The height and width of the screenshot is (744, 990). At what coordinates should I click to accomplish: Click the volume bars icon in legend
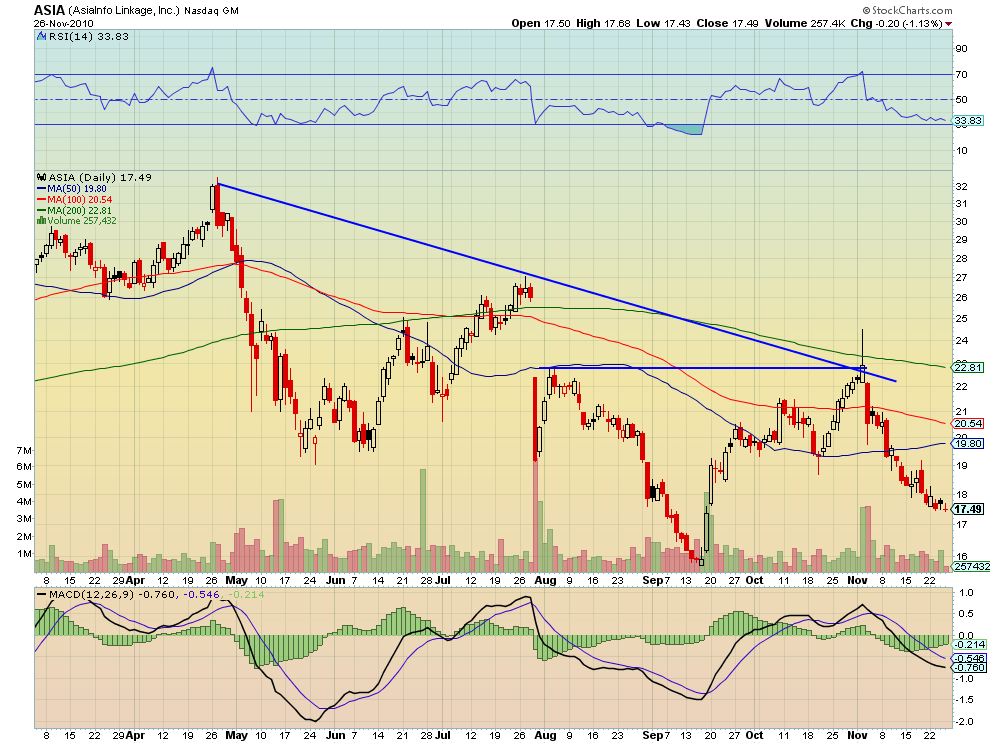point(42,220)
